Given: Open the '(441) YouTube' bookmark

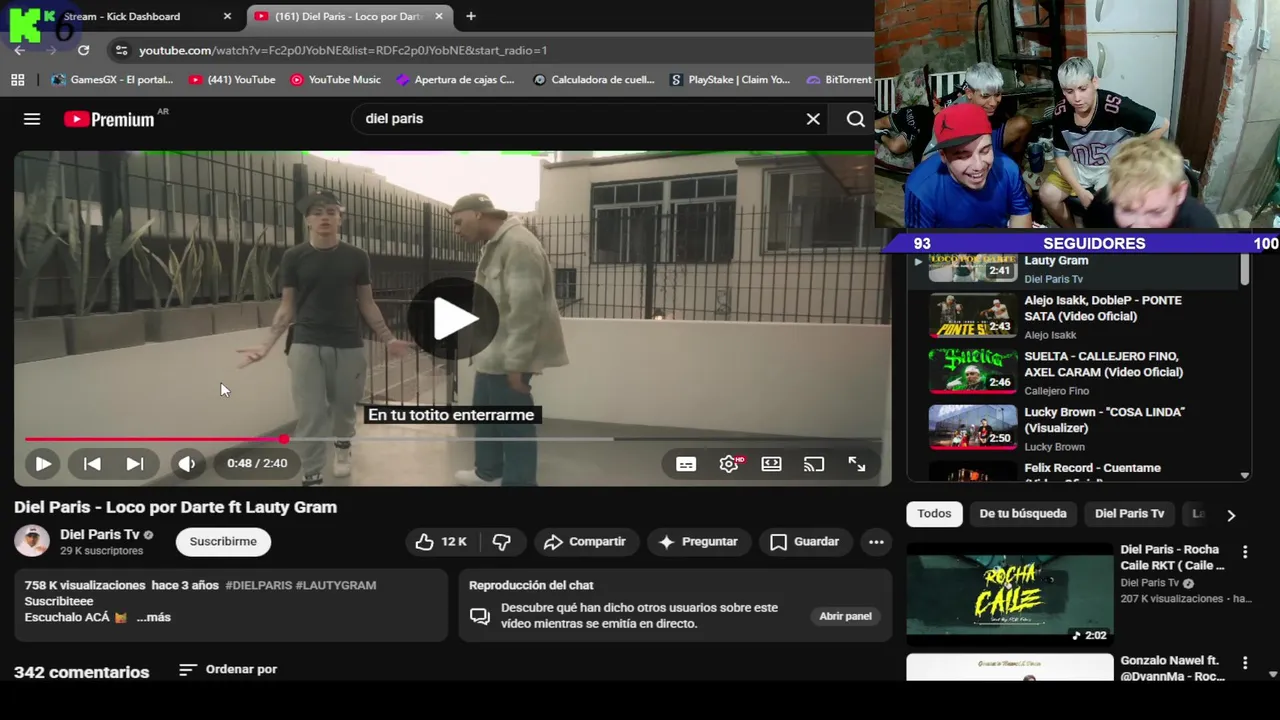Looking at the screenshot, I should pos(232,80).
